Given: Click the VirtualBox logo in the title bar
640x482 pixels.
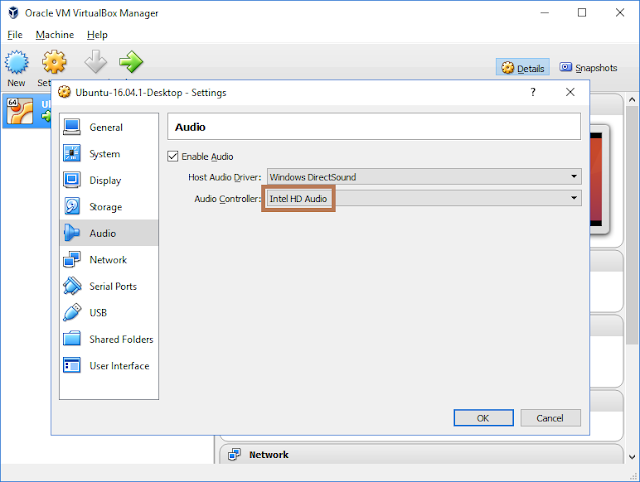Looking at the screenshot, I should tap(13, 13).
